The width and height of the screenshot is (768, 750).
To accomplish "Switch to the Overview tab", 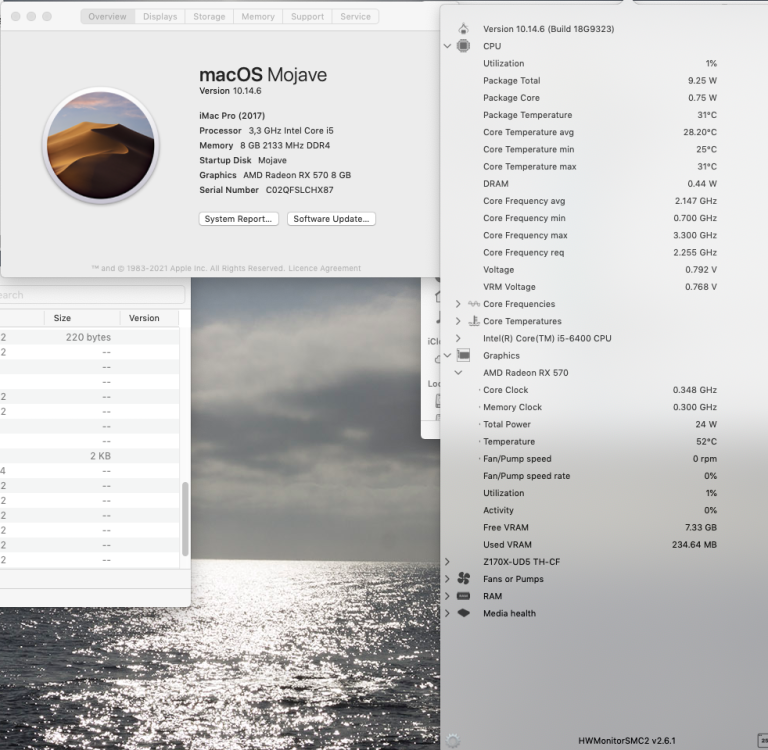I will click(x=107, y=16).
